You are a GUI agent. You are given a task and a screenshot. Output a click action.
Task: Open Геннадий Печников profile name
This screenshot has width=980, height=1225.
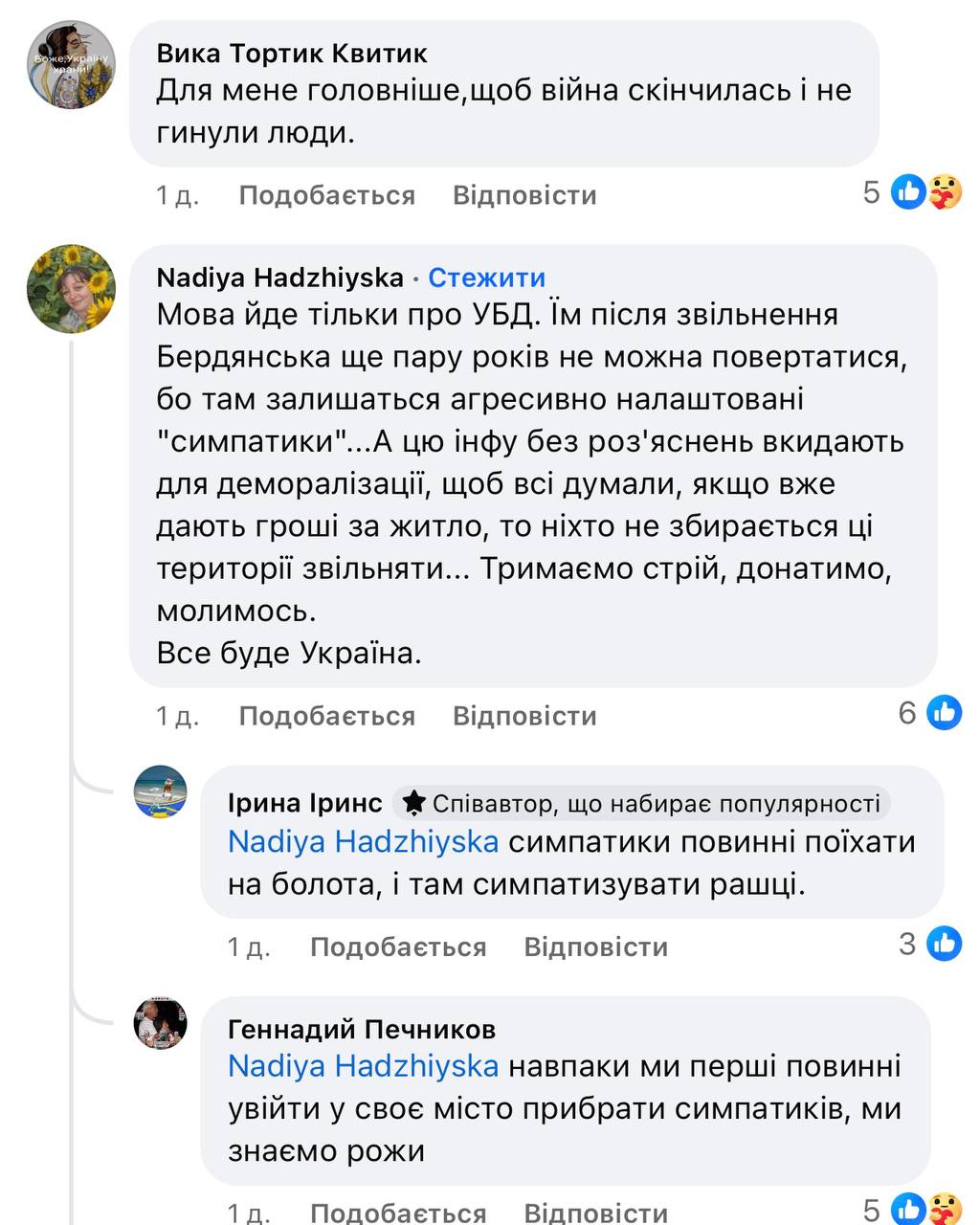point(362,1029)
